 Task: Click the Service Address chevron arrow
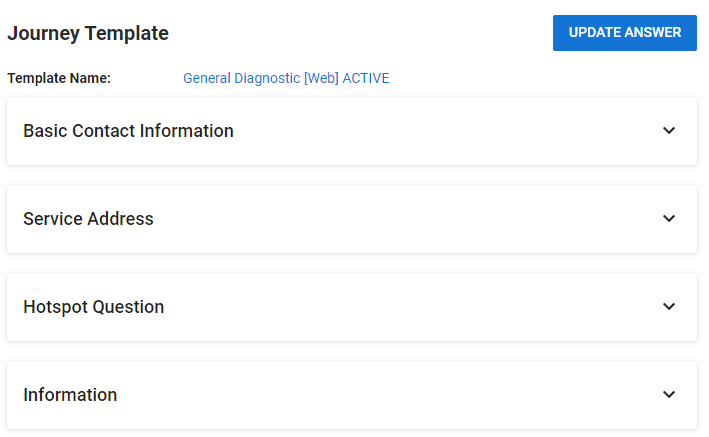(x=669, y=218)
